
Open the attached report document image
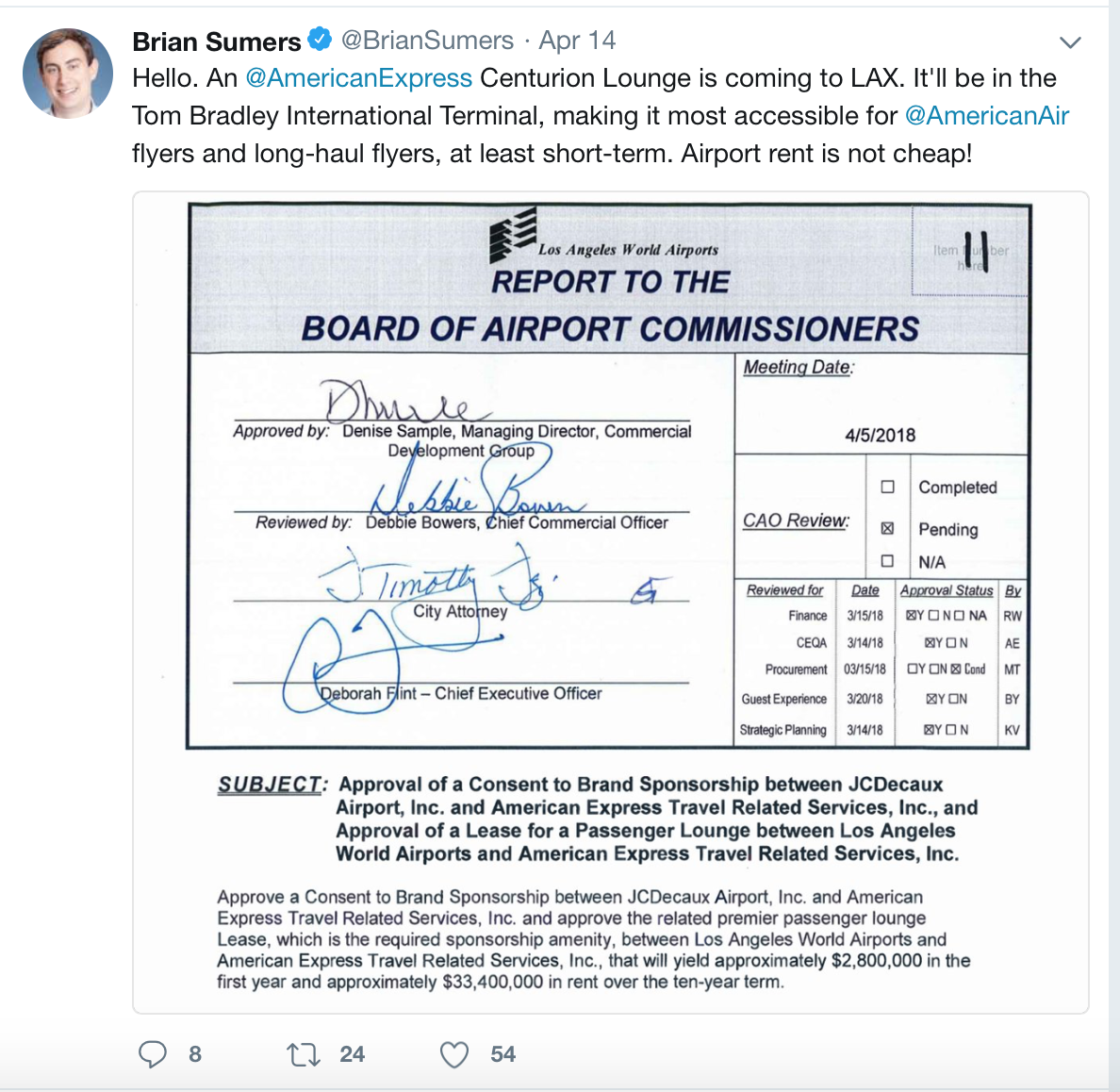pyautogui.click(x=611, y=602)
